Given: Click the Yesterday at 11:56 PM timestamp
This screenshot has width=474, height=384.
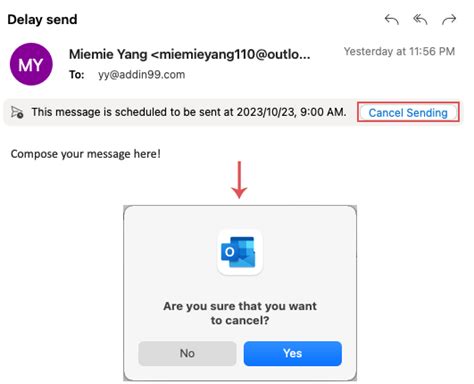Looking at the screenshot, I should pyautogui.click(x=399, y=51).
